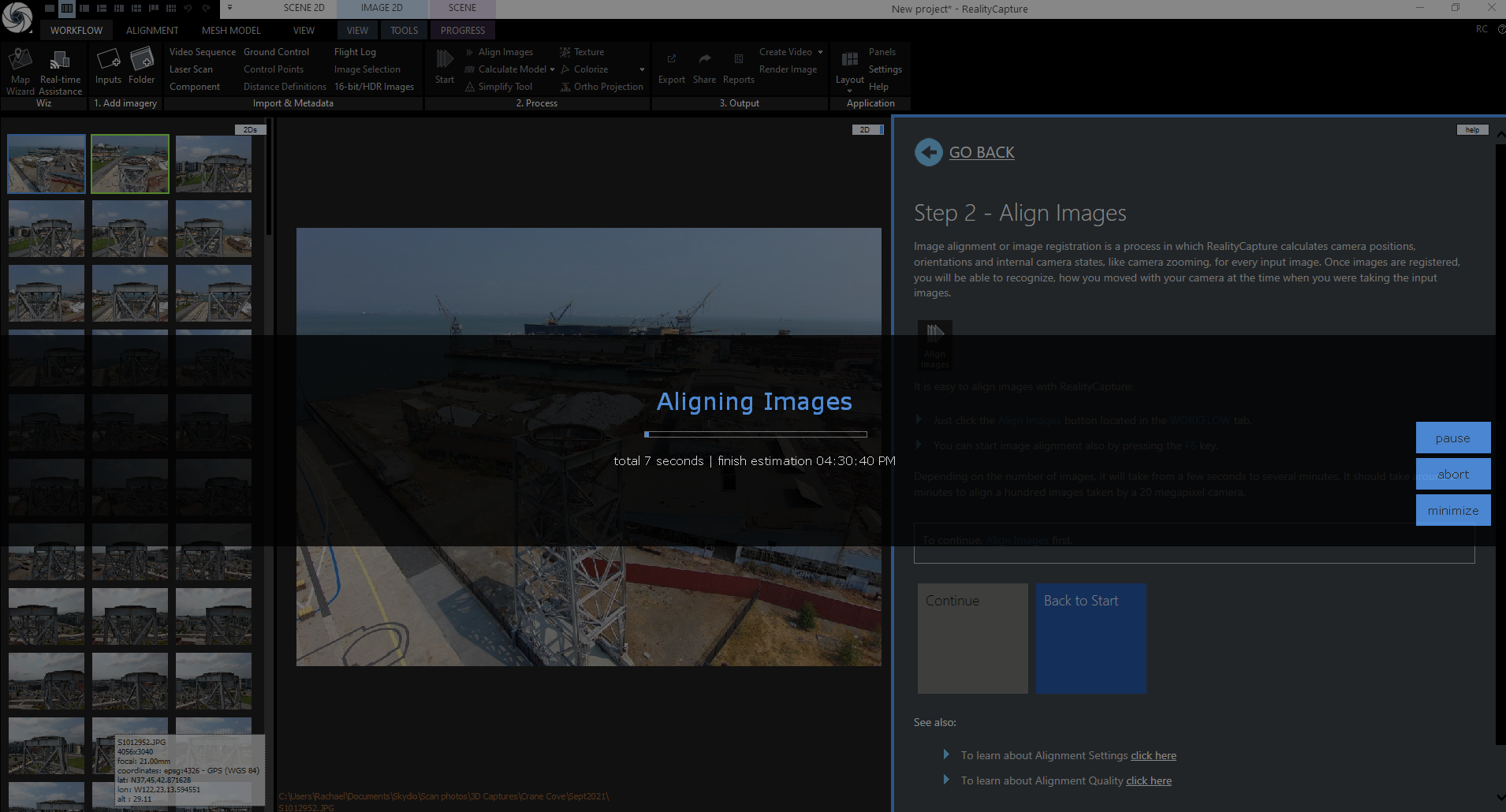
Task: Open the quick access toolbar dropdown arrow
Action: (229, 8)
